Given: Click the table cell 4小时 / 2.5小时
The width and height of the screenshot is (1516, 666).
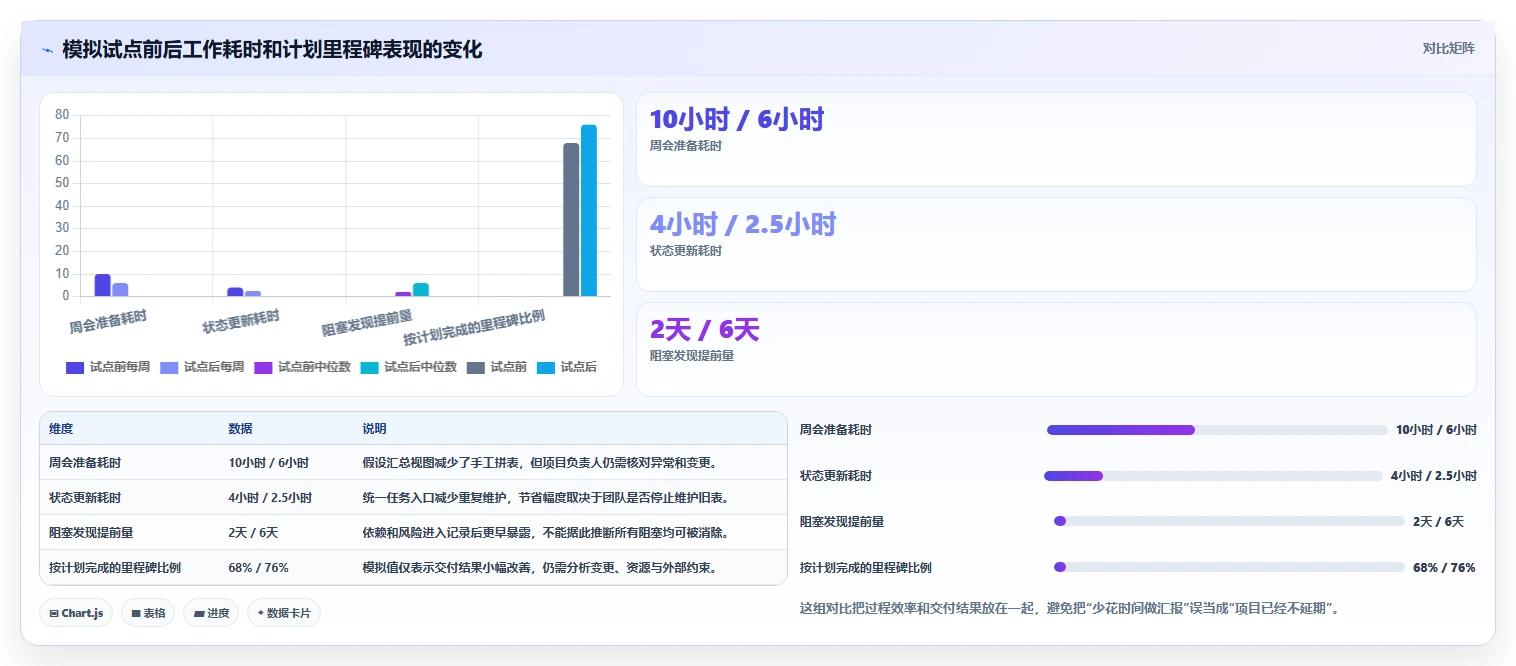Looking at the screenshot, I should click(x=270, y=497).
